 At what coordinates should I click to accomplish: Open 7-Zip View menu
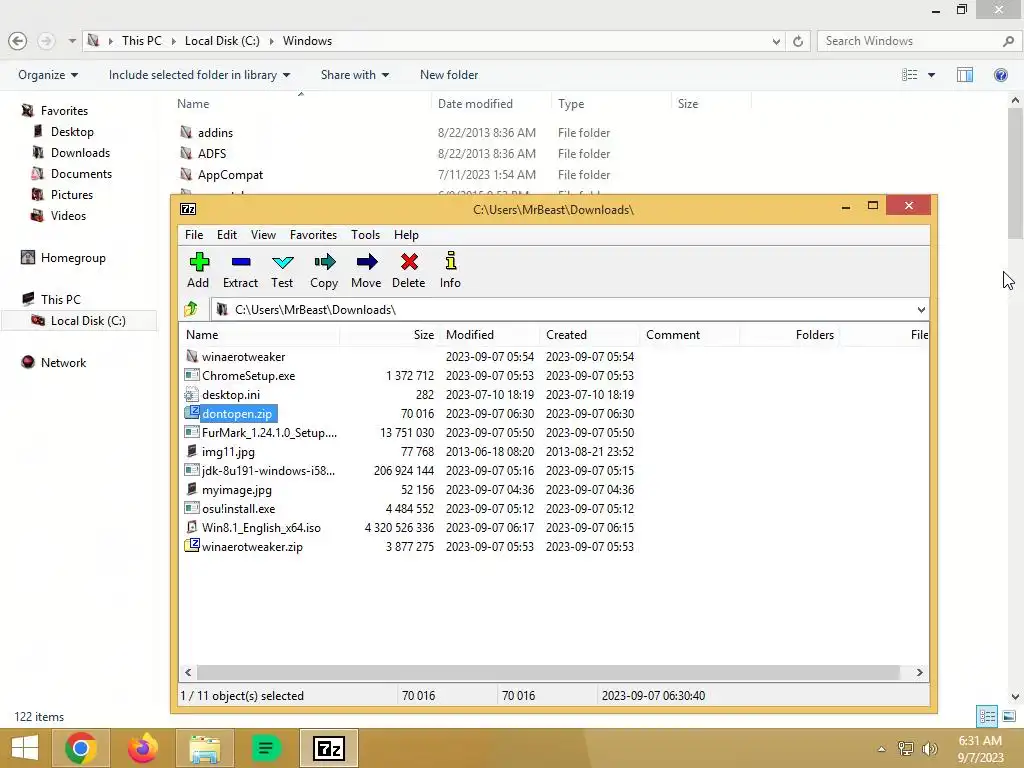tap(263, 235)
